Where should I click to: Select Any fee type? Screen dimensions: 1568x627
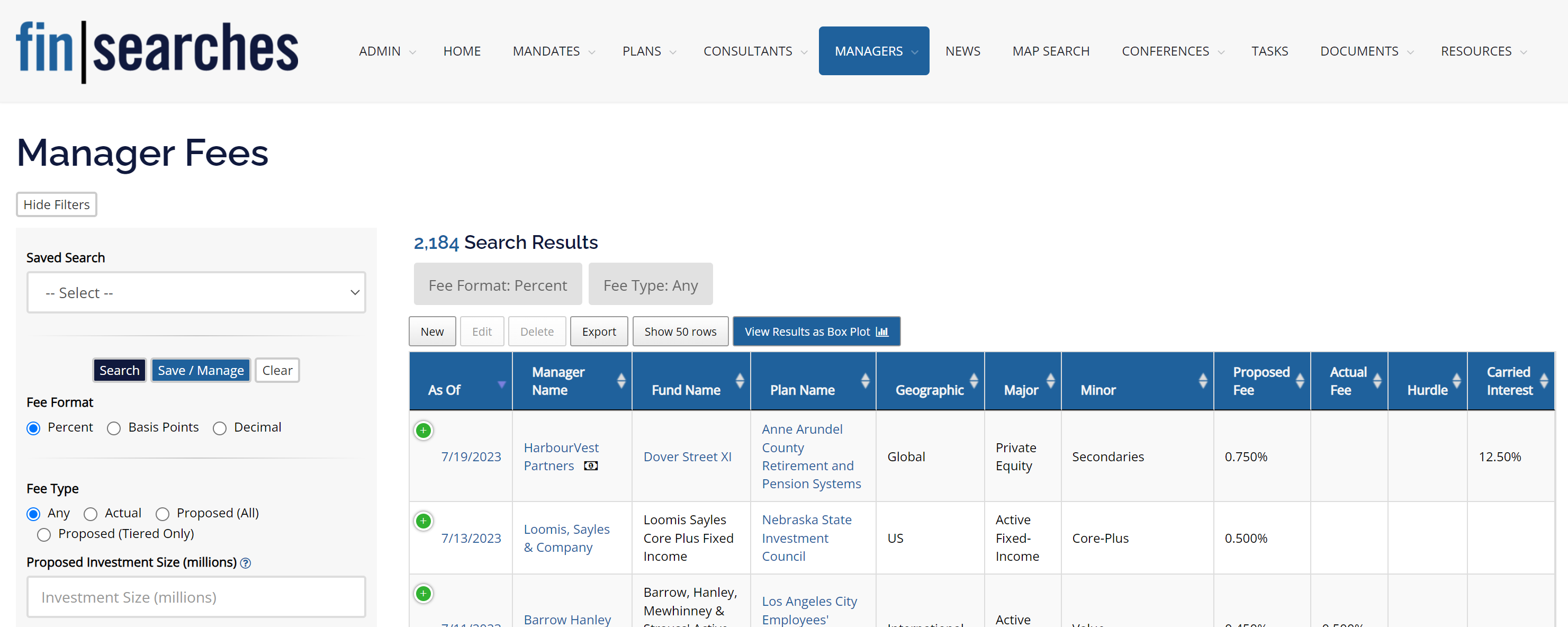pos(33,514)
